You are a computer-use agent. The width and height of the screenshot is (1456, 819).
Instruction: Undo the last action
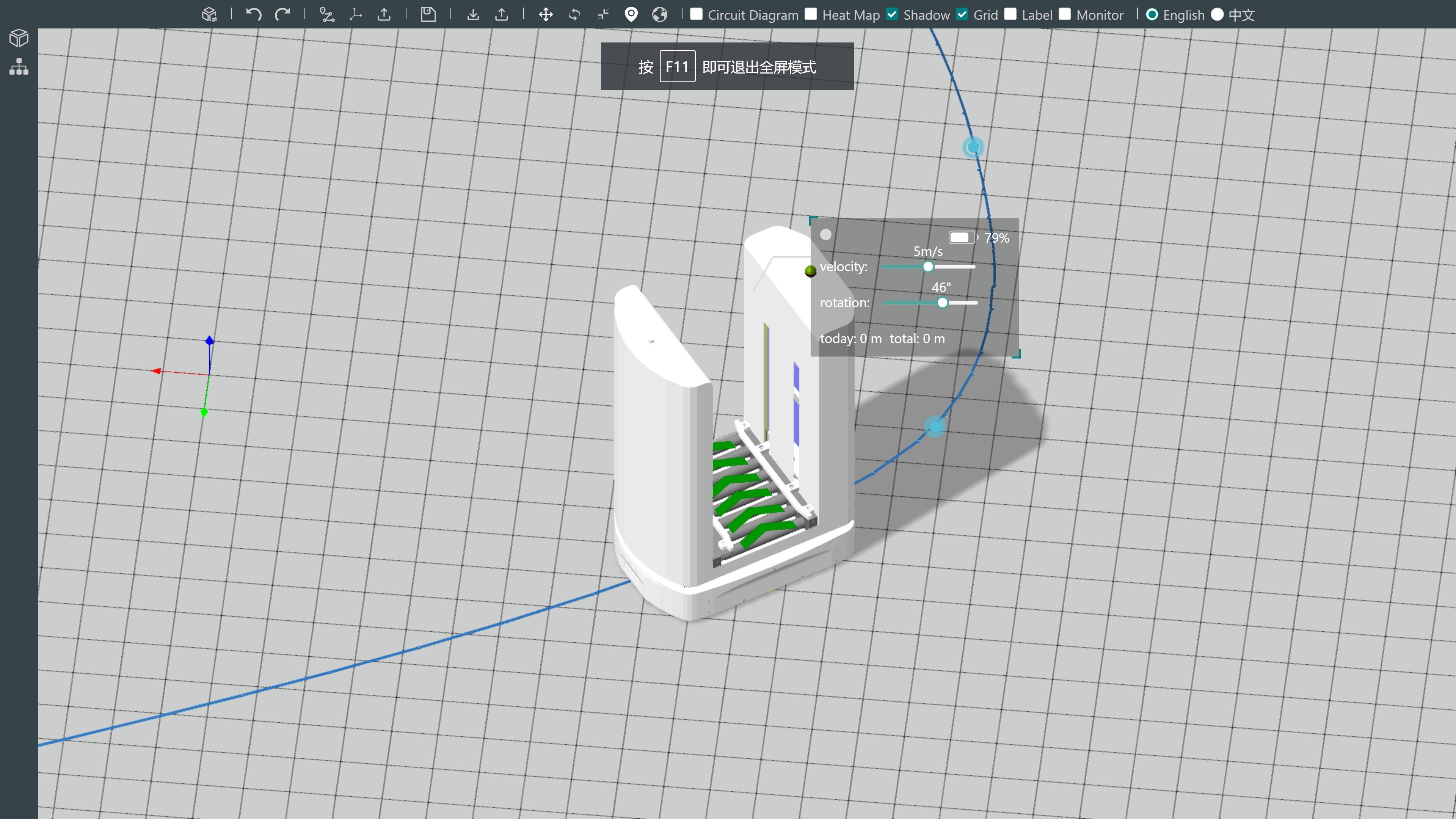(254, 15)
